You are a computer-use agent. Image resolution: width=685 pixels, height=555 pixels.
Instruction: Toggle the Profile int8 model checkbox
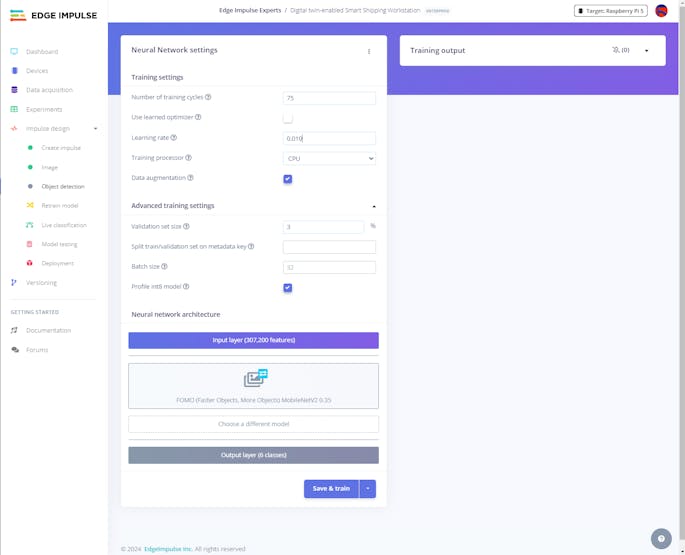(x=287, y=288)
